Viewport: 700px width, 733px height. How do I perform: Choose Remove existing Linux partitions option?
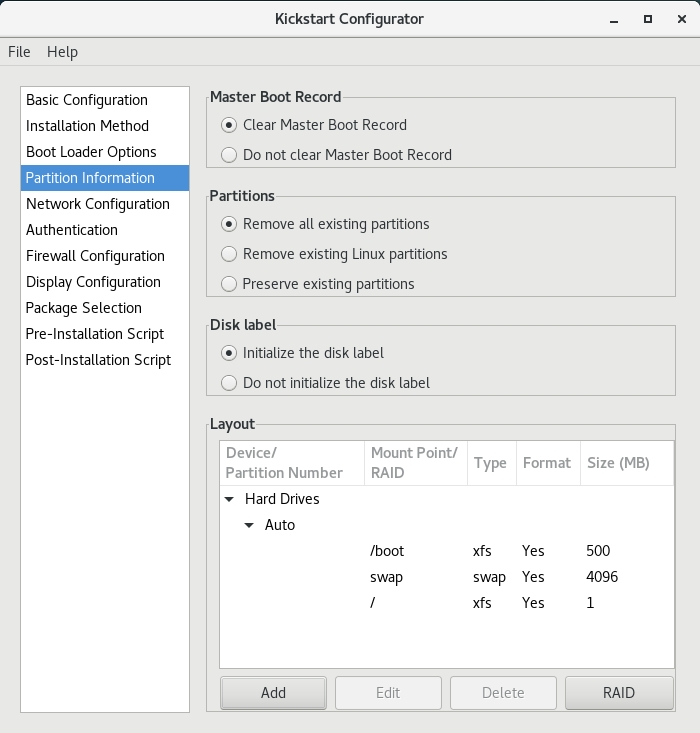(x=229, y=254)
